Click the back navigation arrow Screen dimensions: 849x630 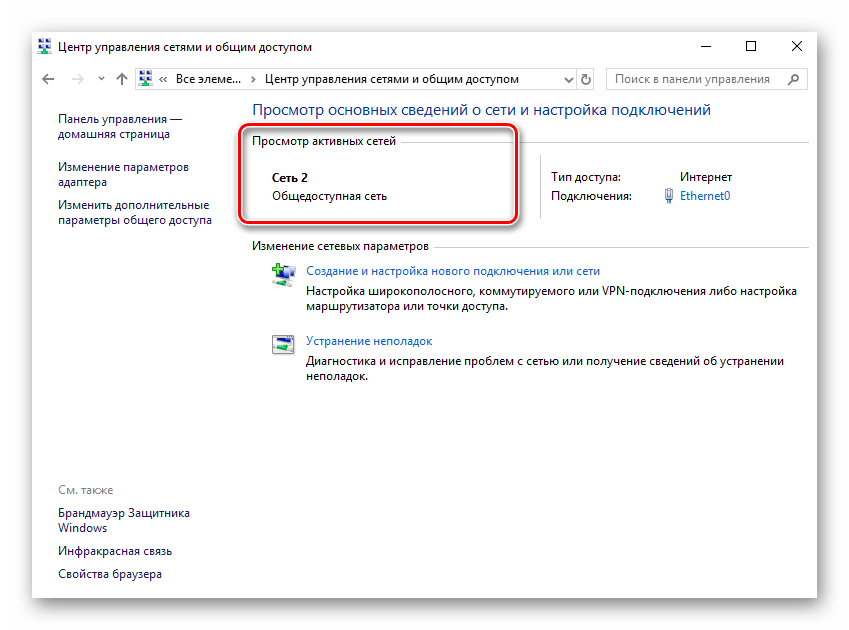pos(48,79)
